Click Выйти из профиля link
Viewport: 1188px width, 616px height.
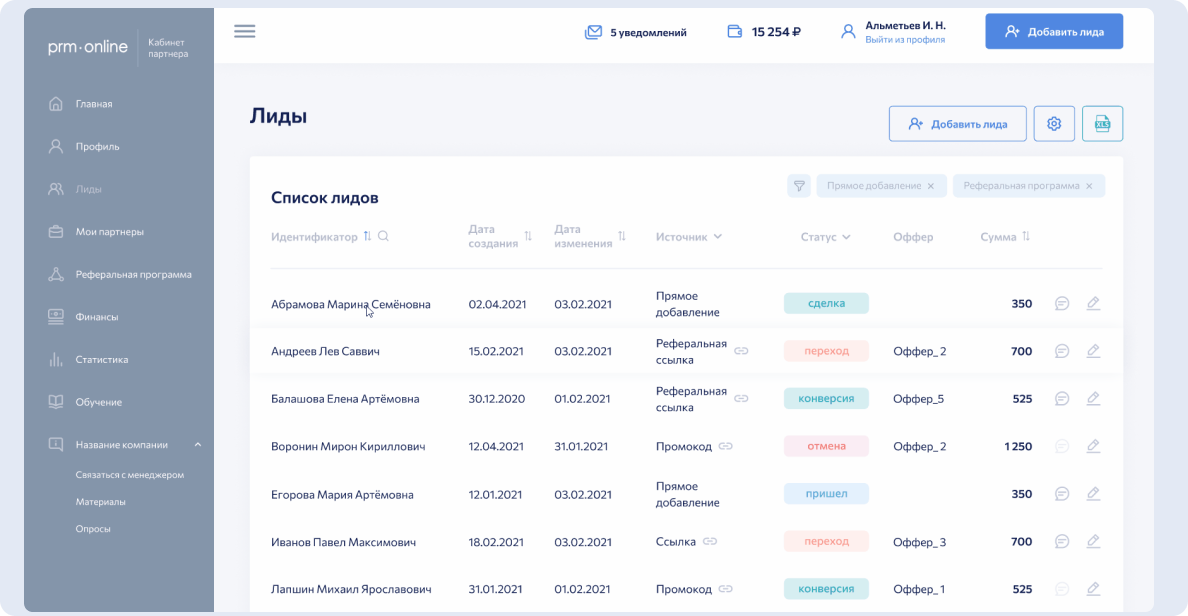tap(904, 40)
